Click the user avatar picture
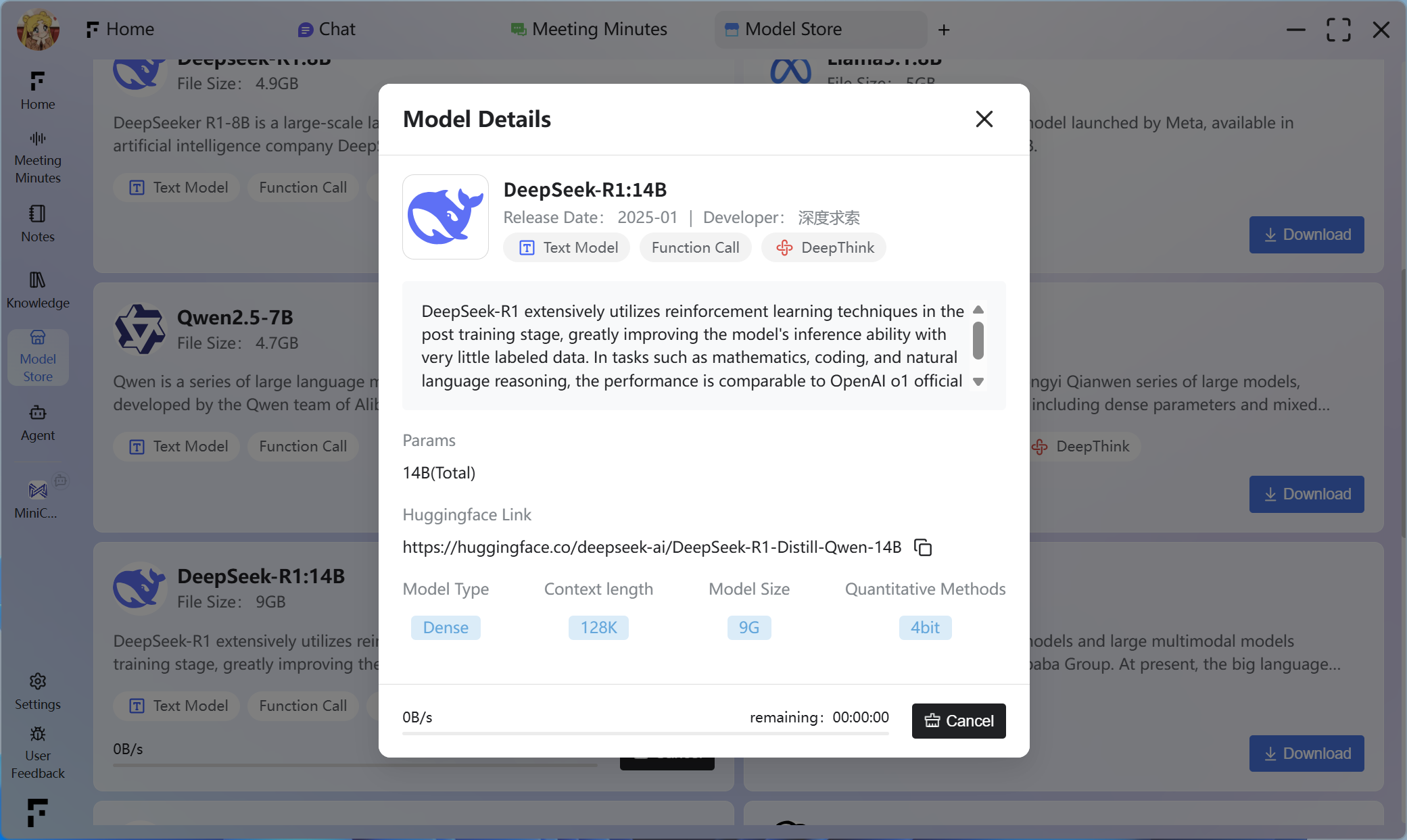Screen dimensions: 1407x840 [38, 30]
